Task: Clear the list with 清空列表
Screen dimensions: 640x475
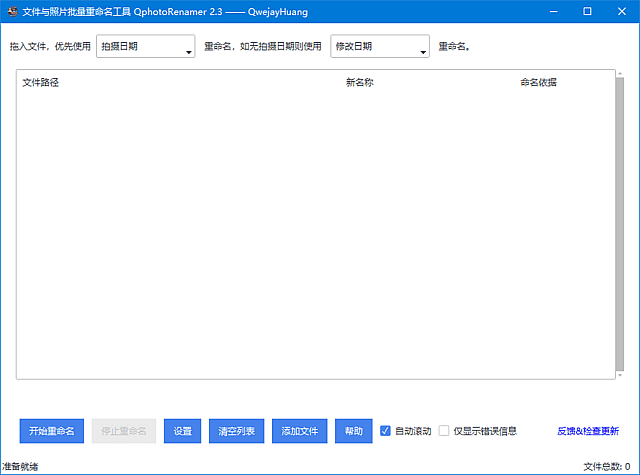Action: (x=237, y=431)
